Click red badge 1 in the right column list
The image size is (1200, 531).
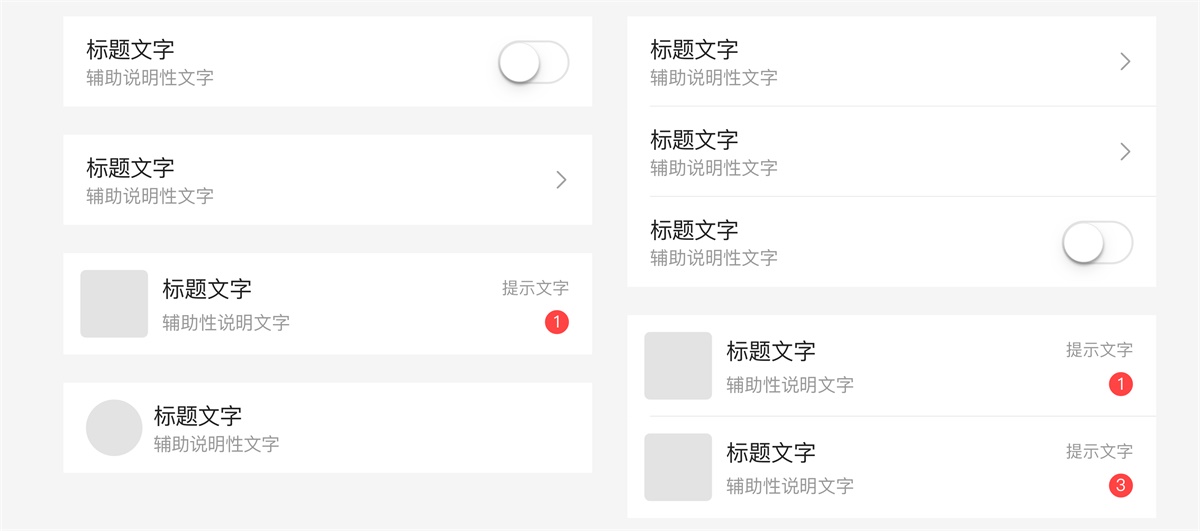(x=1121, y=384)
